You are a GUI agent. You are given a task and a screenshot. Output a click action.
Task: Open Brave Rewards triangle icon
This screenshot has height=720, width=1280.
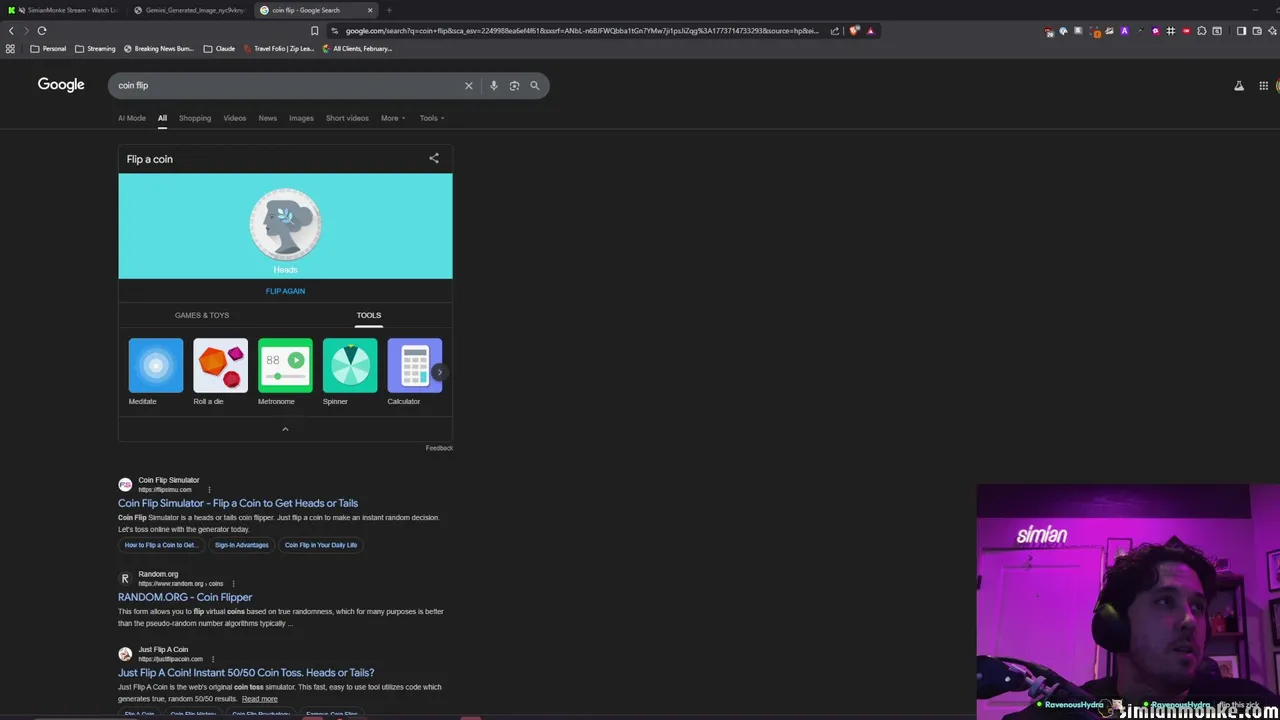tap(870, 31)
